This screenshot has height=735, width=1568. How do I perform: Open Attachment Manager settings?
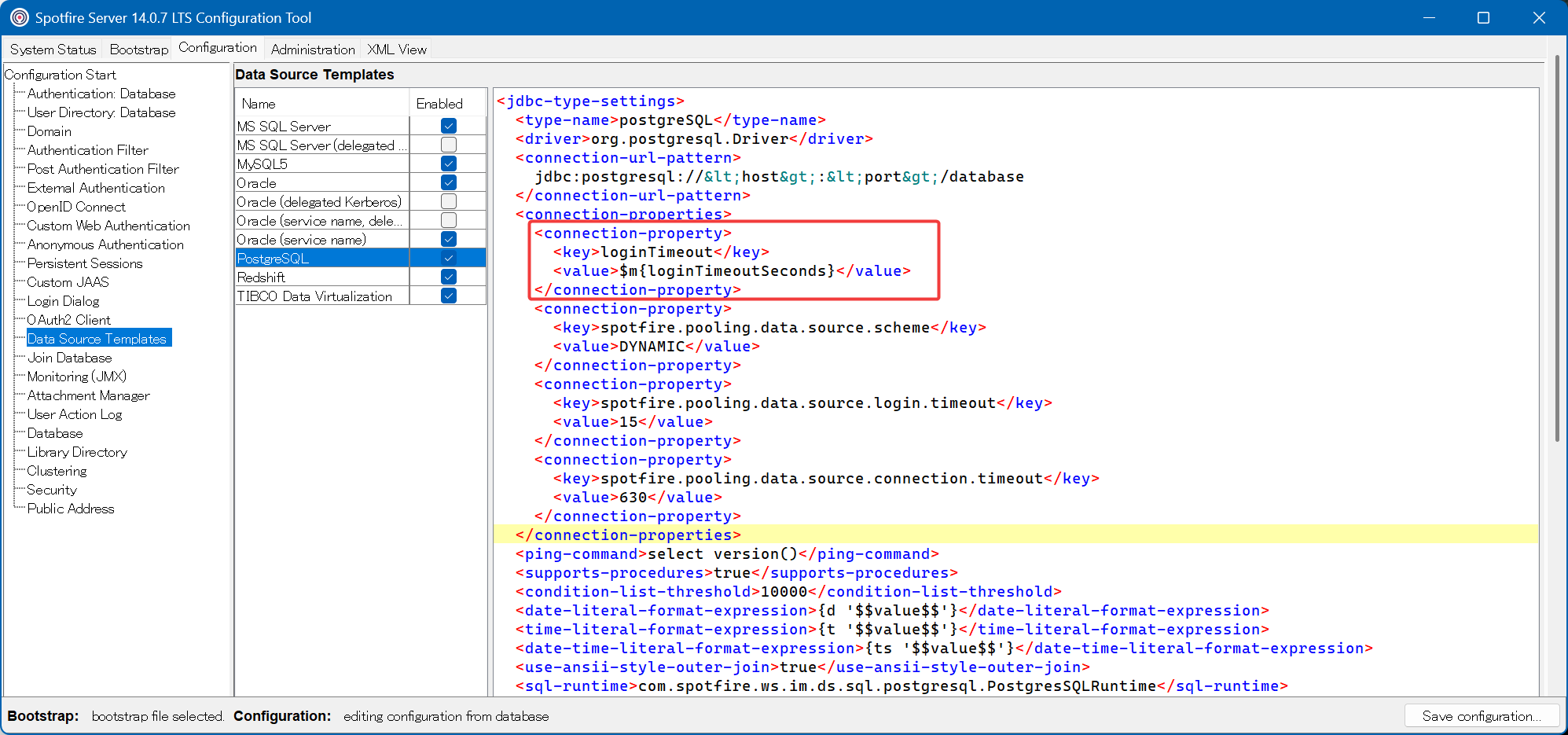coord(88,395)
